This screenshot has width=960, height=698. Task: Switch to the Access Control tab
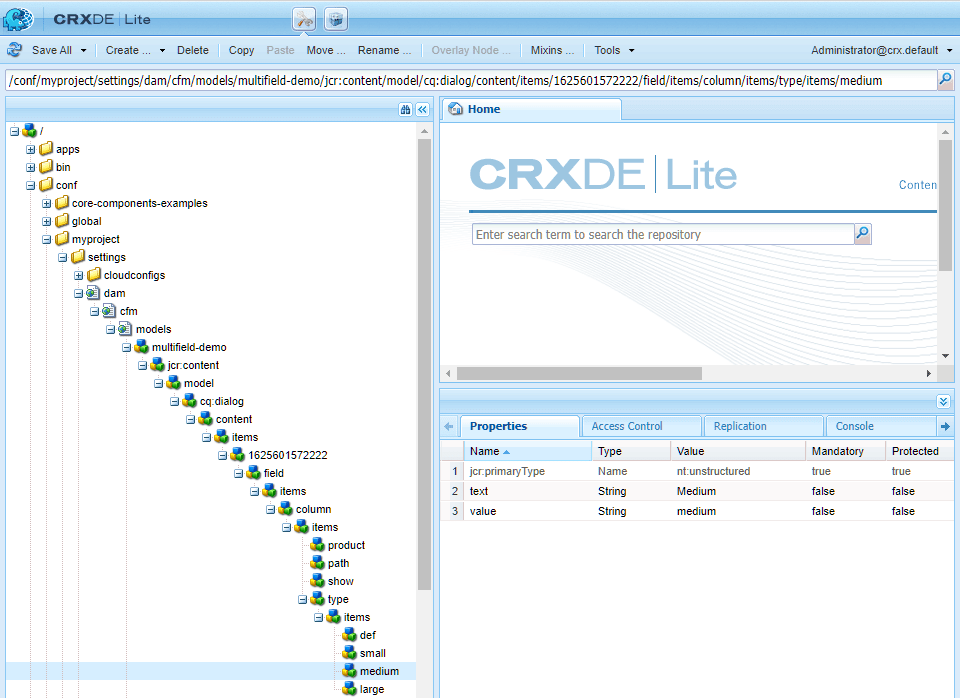coord(641,426)
